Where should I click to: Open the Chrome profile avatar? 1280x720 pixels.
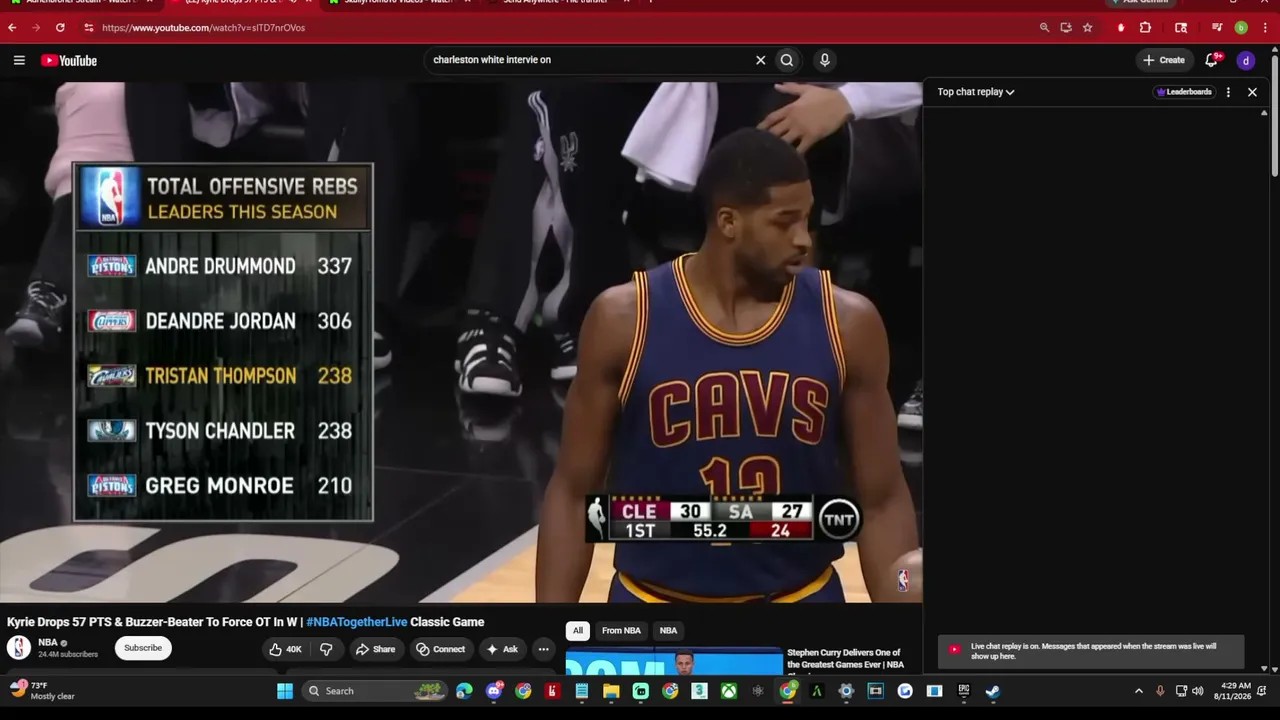click(x=1241, y=28)
